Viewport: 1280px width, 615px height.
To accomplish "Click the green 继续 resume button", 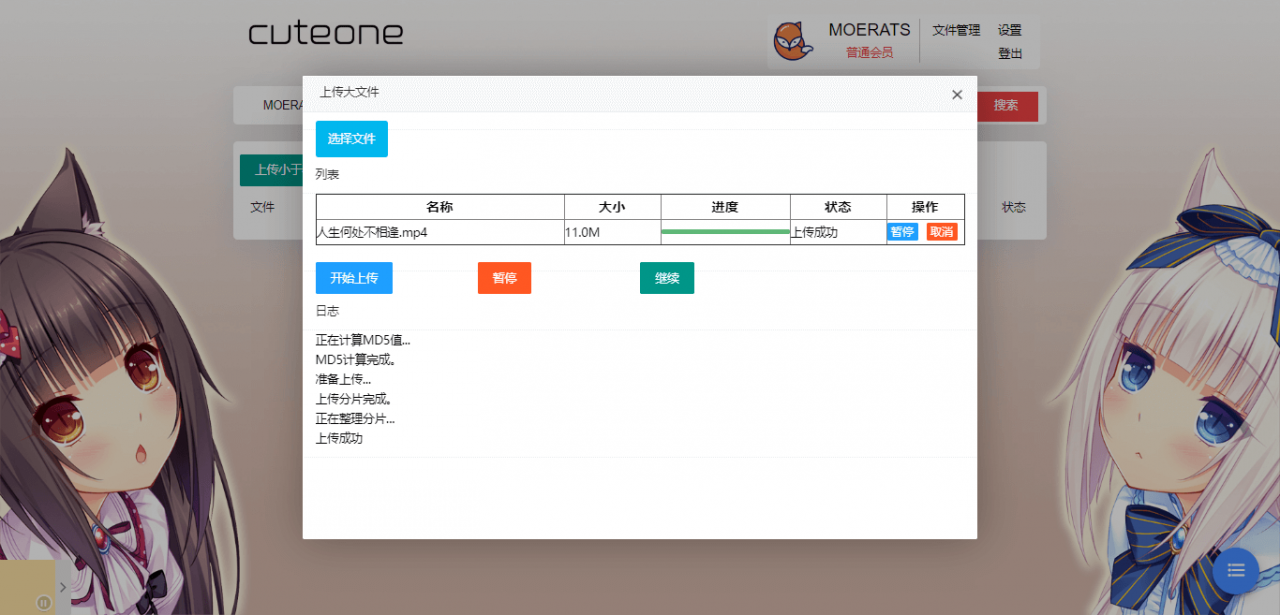I will [666, 278].
